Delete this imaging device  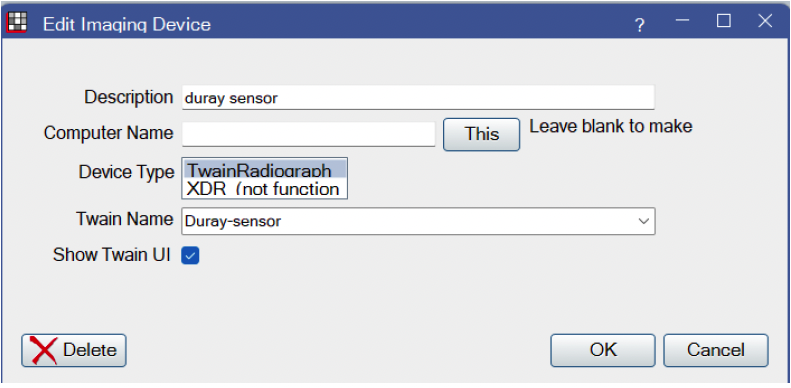click(x=74, y=350)
